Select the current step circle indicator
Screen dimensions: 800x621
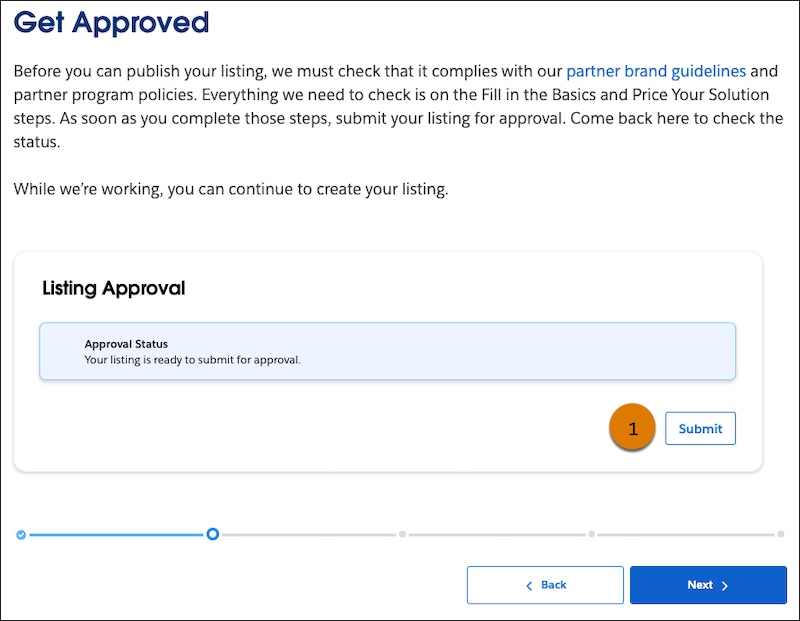pyautogui.click(x=212, y=535)
